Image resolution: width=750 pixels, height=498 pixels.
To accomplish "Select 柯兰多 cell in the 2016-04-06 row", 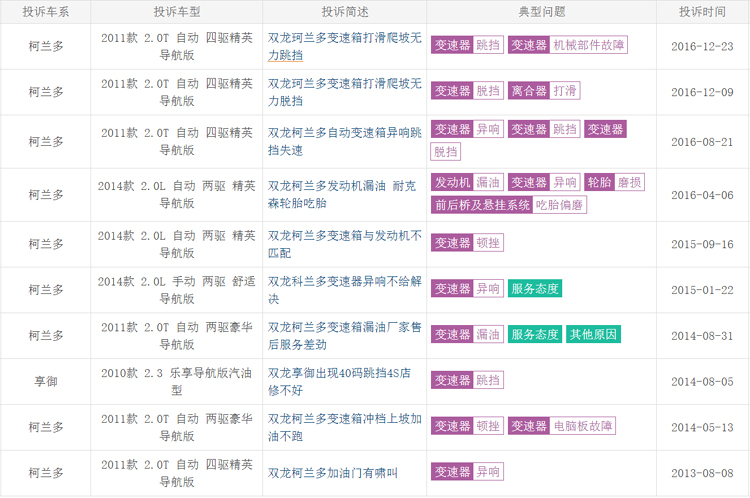I will pos(46,195).
